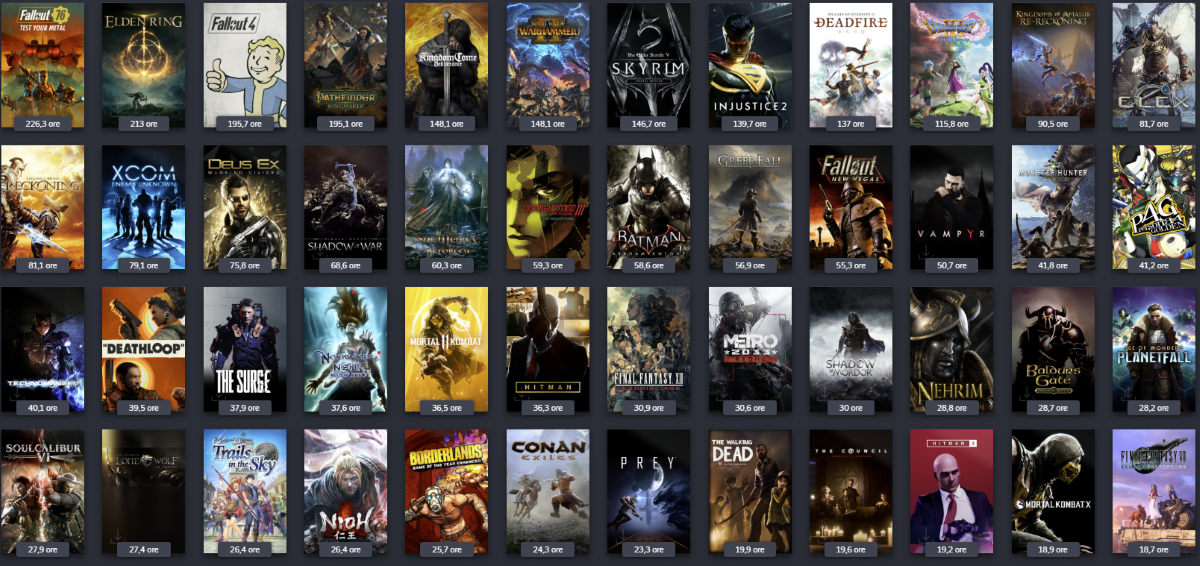Open the Kingdom Come Deliverance cover
The image size is (1200, 566).
[447, 65]
